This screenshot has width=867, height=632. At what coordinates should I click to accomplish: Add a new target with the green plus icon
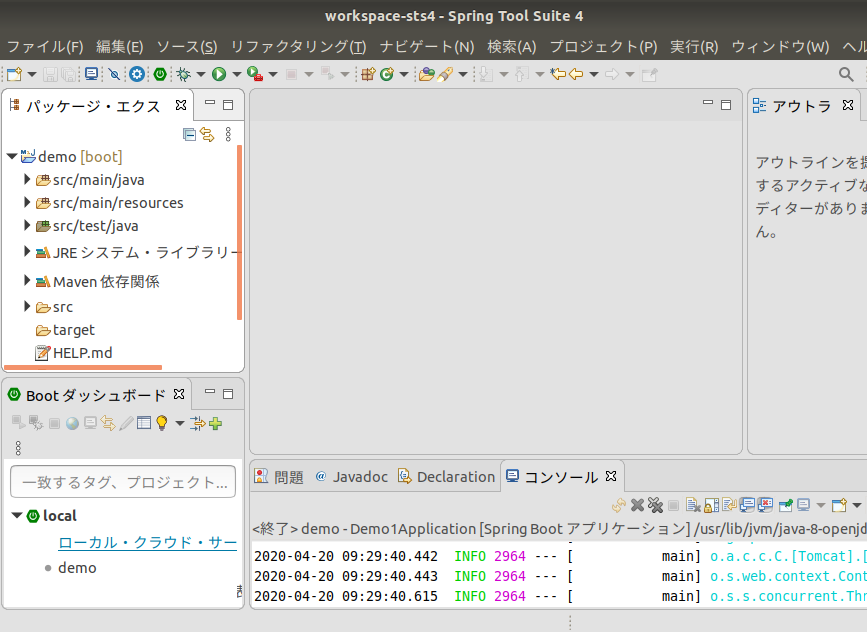coord(215,423)
